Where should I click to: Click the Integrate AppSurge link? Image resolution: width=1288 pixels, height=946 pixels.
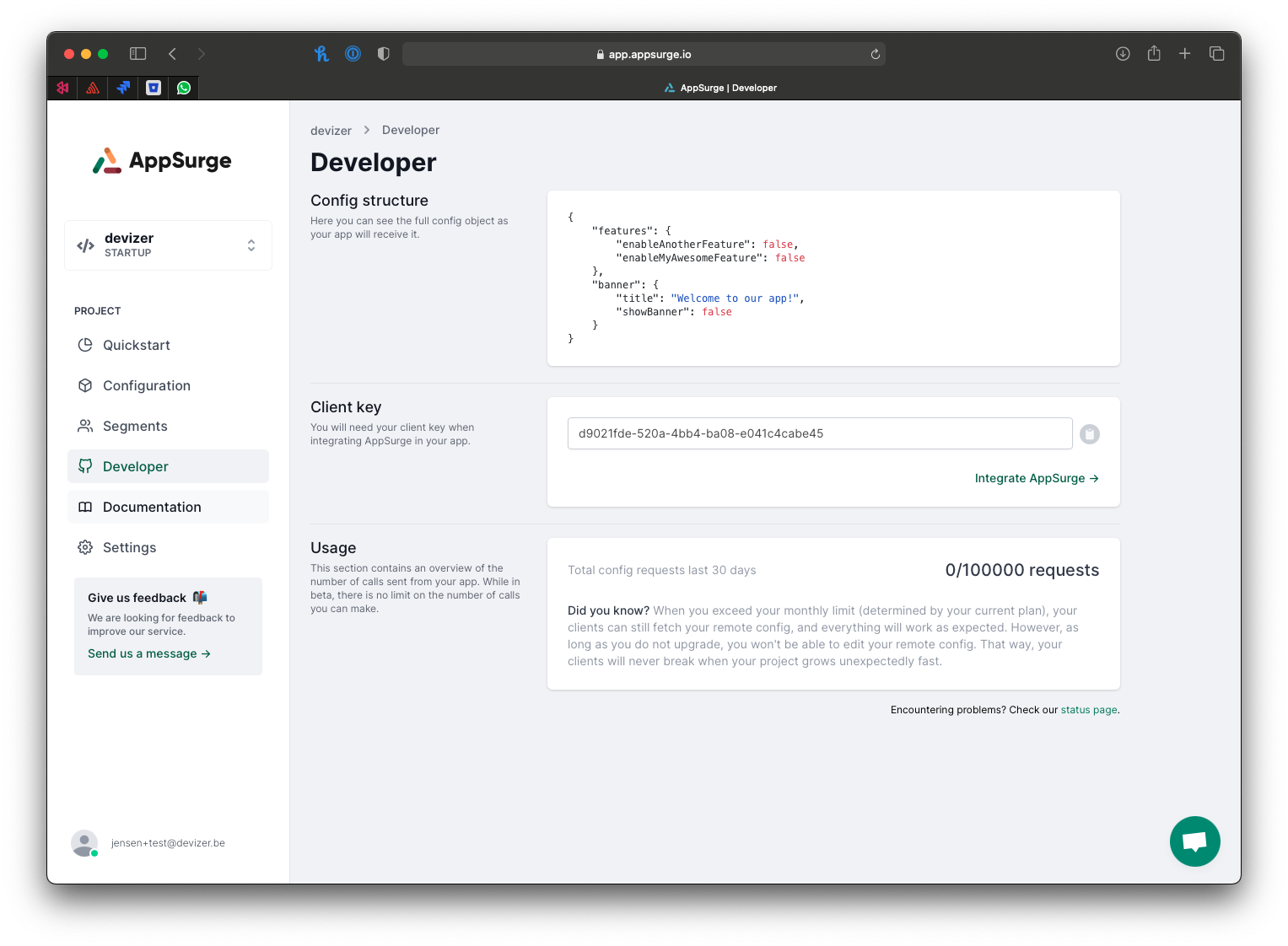click(1037, 478)
